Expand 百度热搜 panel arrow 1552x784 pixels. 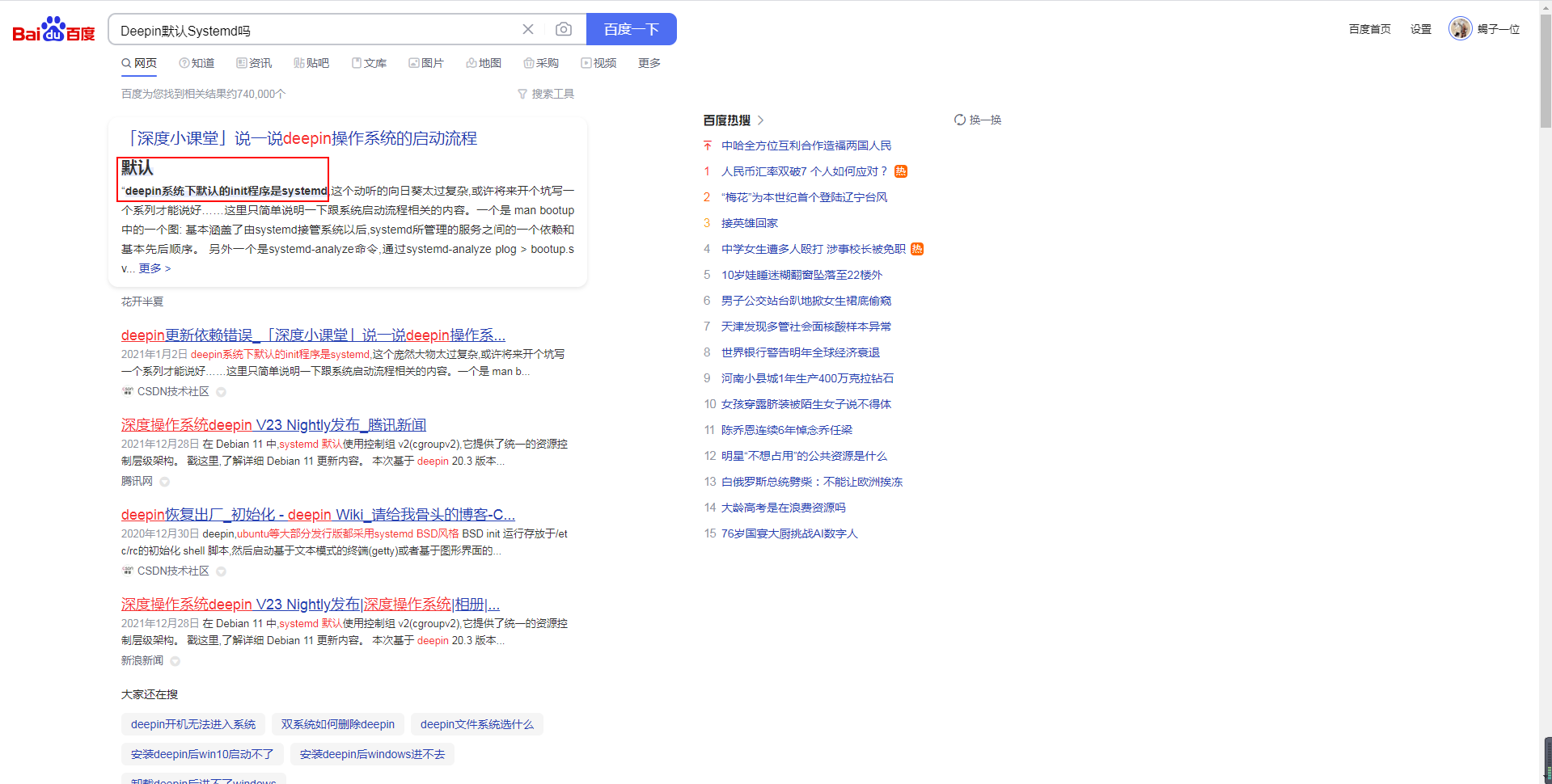(x=761, y=120)
